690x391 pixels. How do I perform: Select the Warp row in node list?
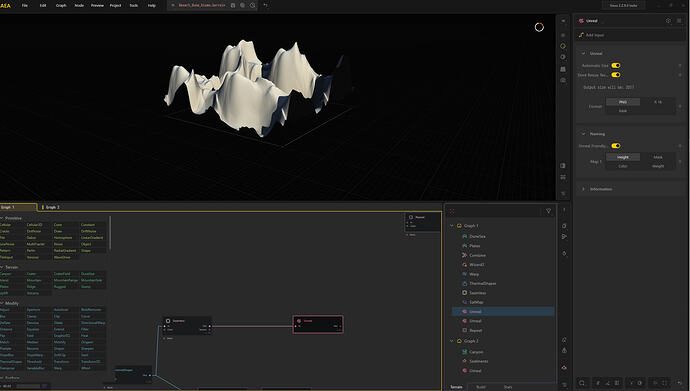(503, 274)
